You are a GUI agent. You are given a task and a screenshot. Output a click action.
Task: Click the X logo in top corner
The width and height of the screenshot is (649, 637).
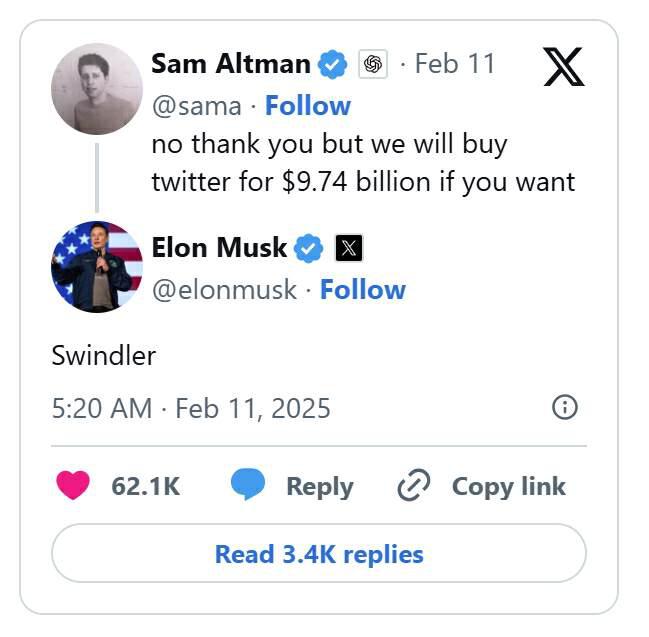(563, 67)
